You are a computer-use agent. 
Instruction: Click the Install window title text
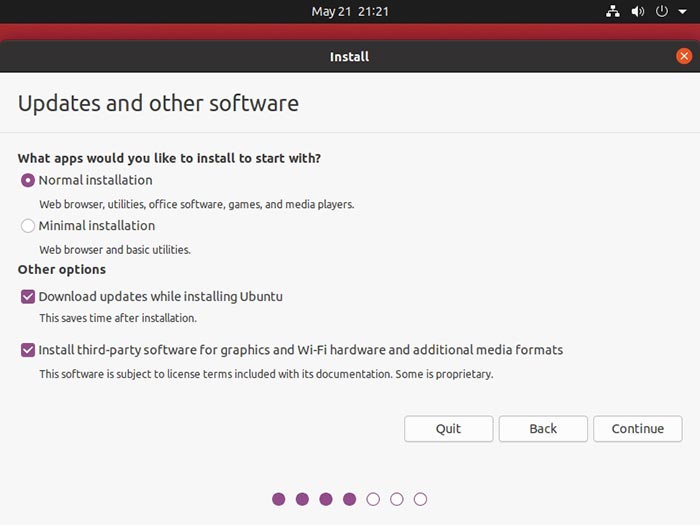[350, 57]
